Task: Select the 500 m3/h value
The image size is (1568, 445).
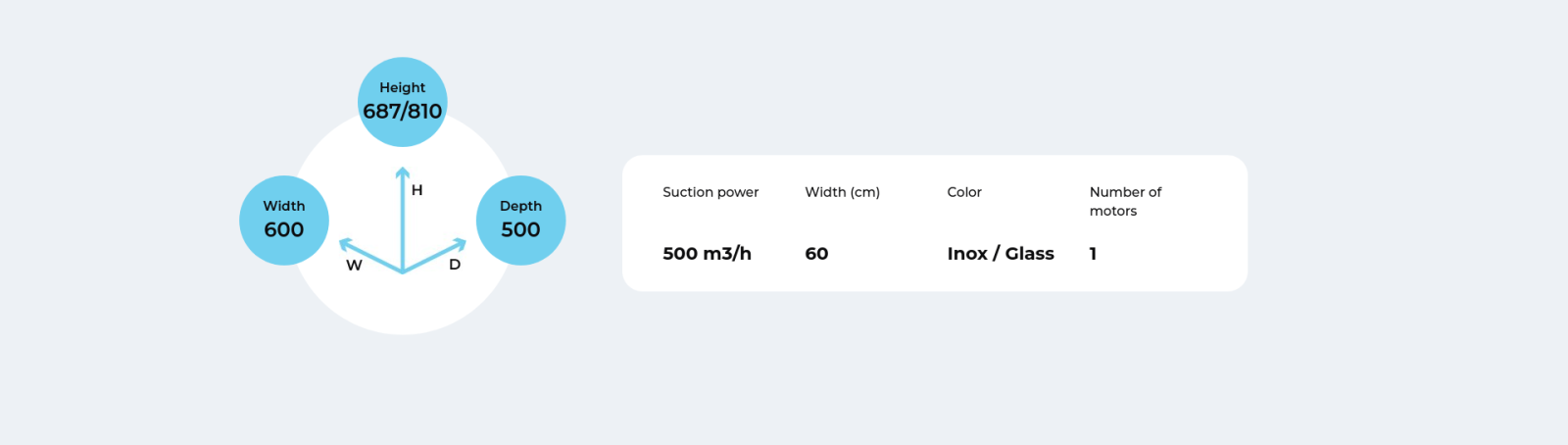Action: click(x=707, y=253)
